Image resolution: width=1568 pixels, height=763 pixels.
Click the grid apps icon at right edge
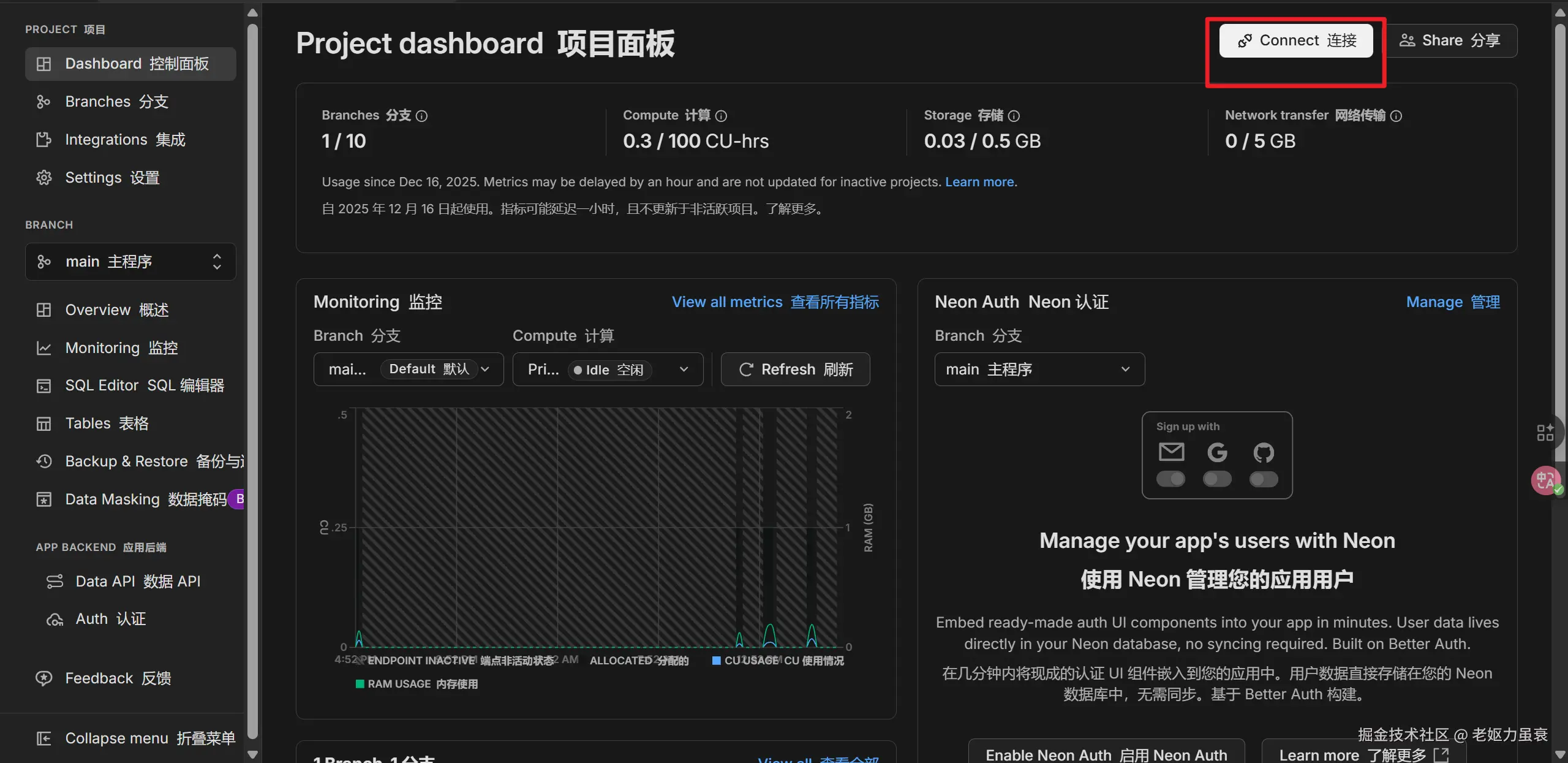[x=1545, y=433]
